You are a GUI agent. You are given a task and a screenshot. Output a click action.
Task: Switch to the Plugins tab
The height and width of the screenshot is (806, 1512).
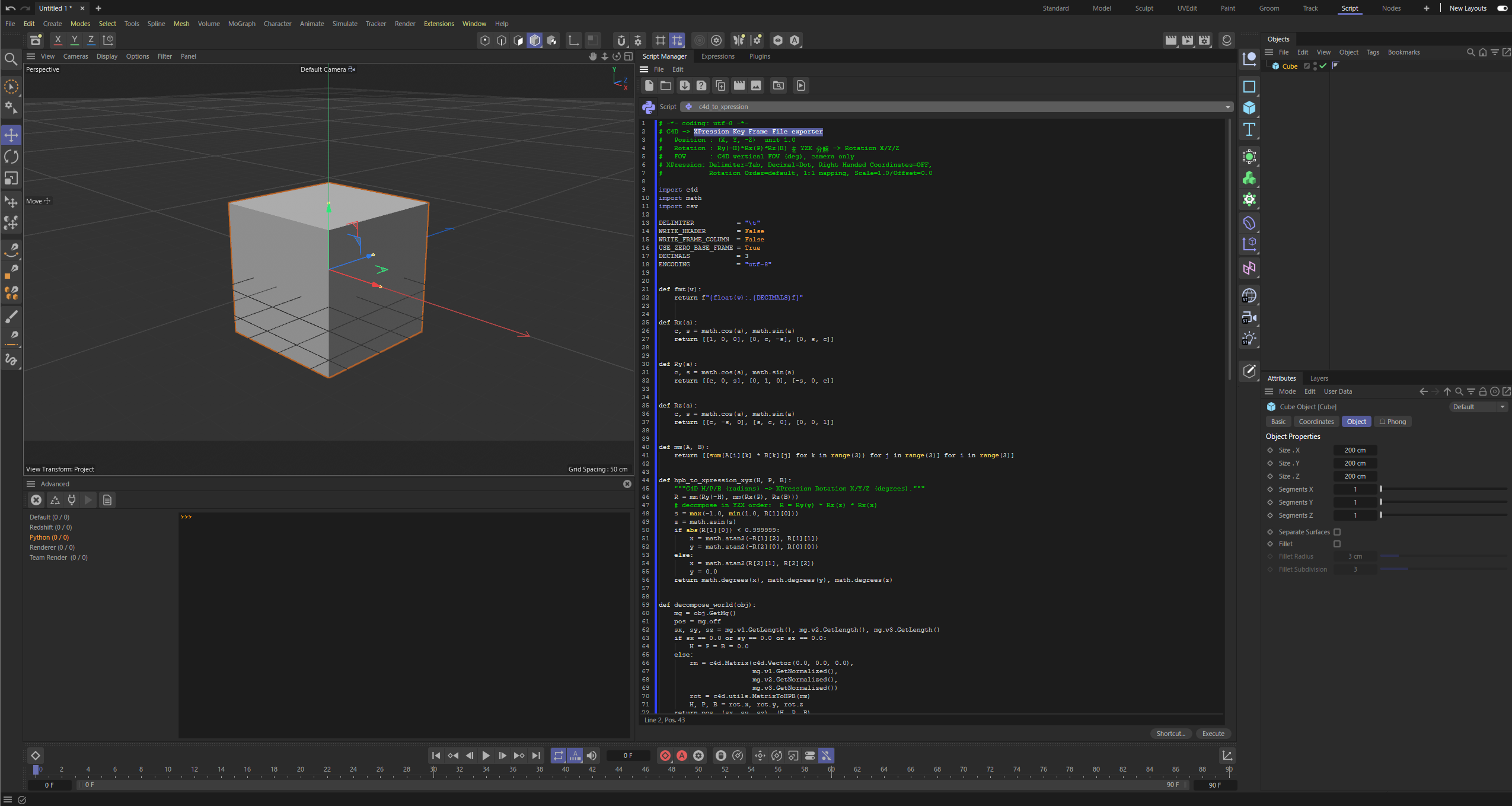(760, 56)
